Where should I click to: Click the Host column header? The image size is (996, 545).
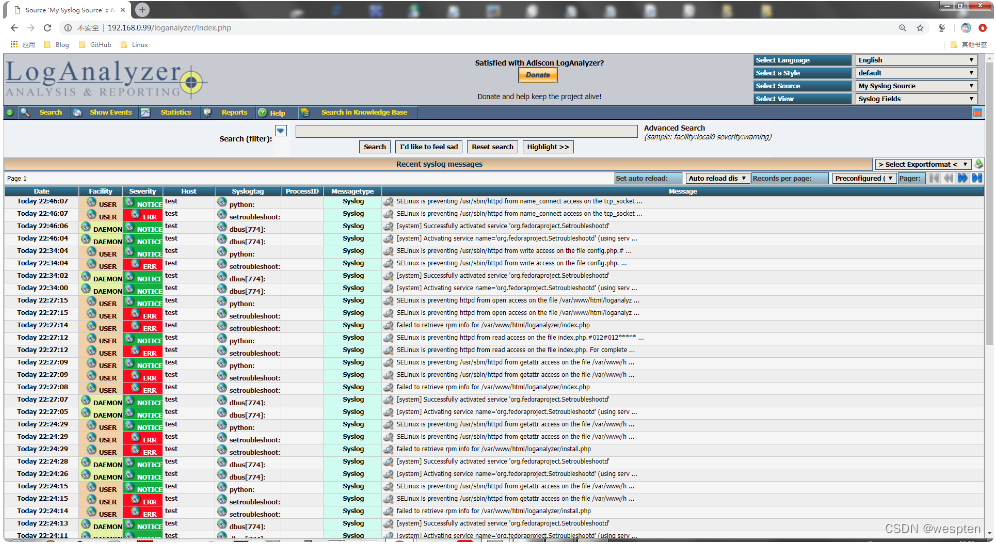coord(189,191)
